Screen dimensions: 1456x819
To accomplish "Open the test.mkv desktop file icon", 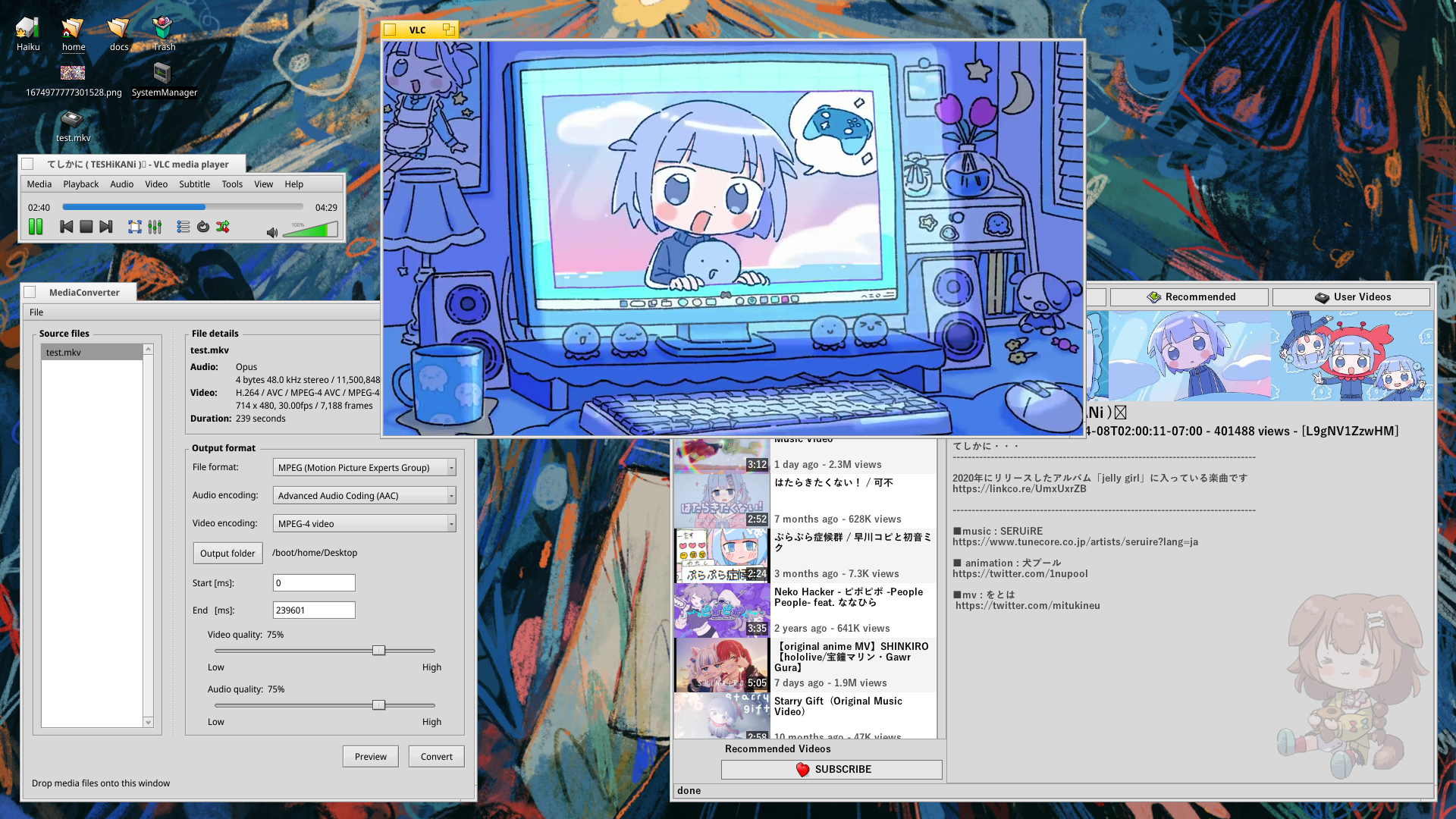I will click(x=73, y=126).
